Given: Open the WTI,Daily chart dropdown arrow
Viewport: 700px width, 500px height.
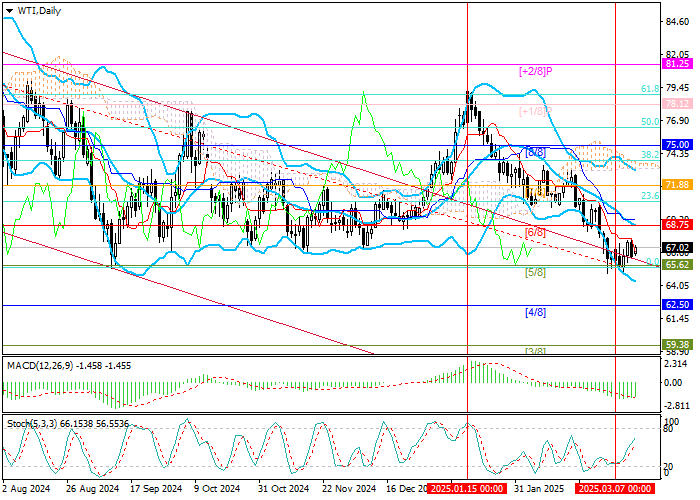Looking at the screenshot, I should [9, 9].
